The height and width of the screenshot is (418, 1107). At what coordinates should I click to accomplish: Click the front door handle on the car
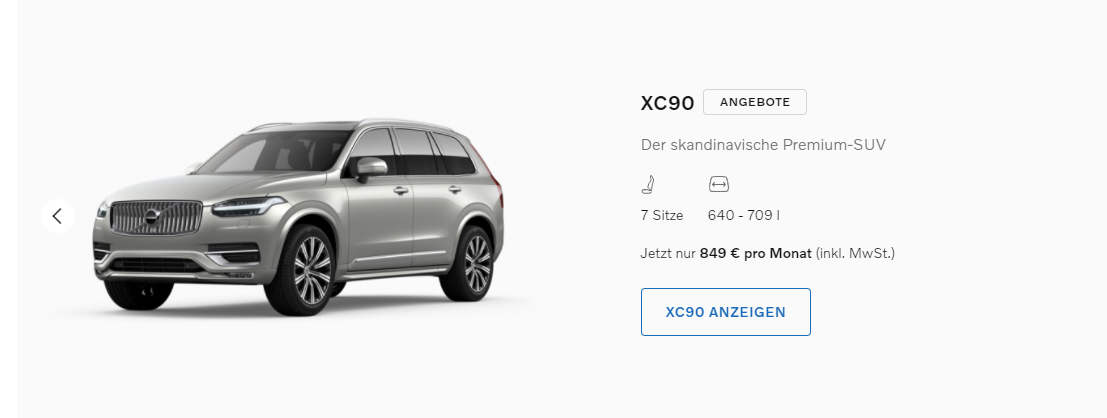pos(400,191)
